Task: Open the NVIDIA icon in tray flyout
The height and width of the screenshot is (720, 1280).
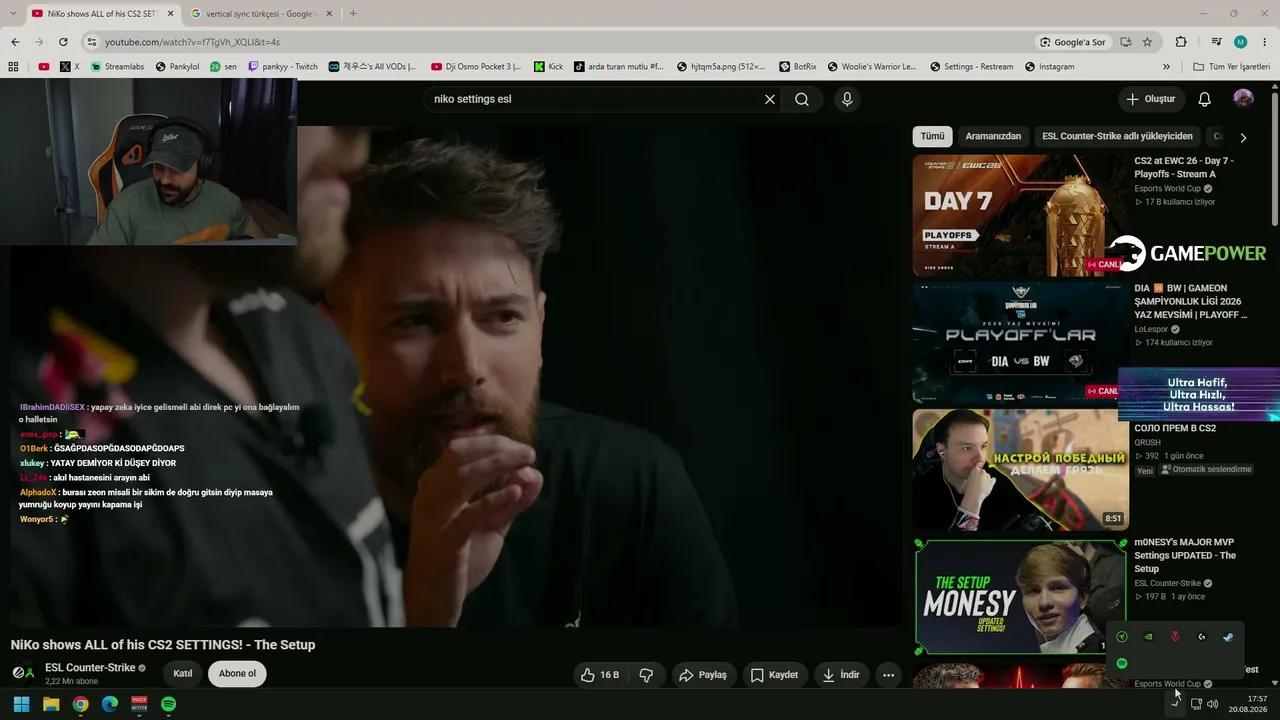Action: [1149, 637]
